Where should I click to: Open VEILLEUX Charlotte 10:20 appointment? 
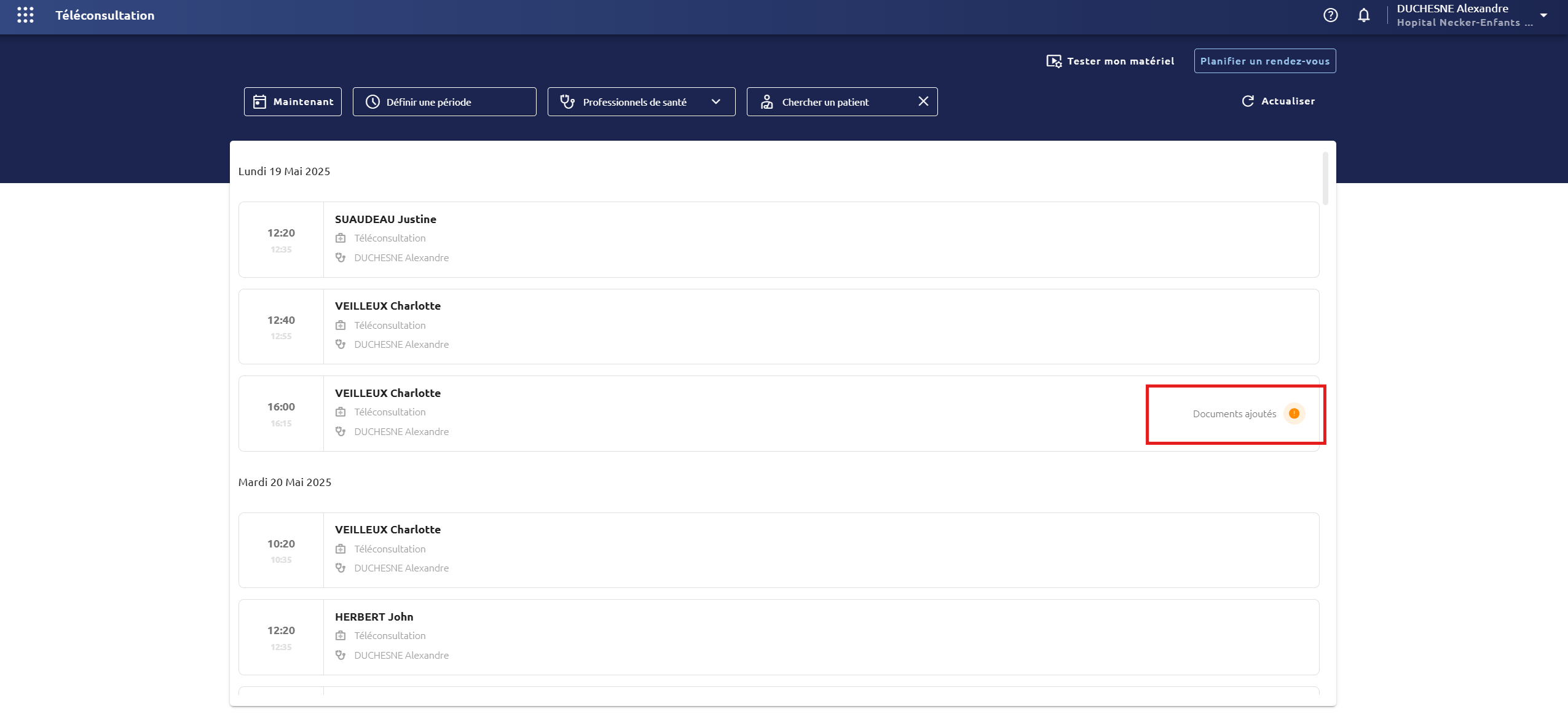(778, 550)
